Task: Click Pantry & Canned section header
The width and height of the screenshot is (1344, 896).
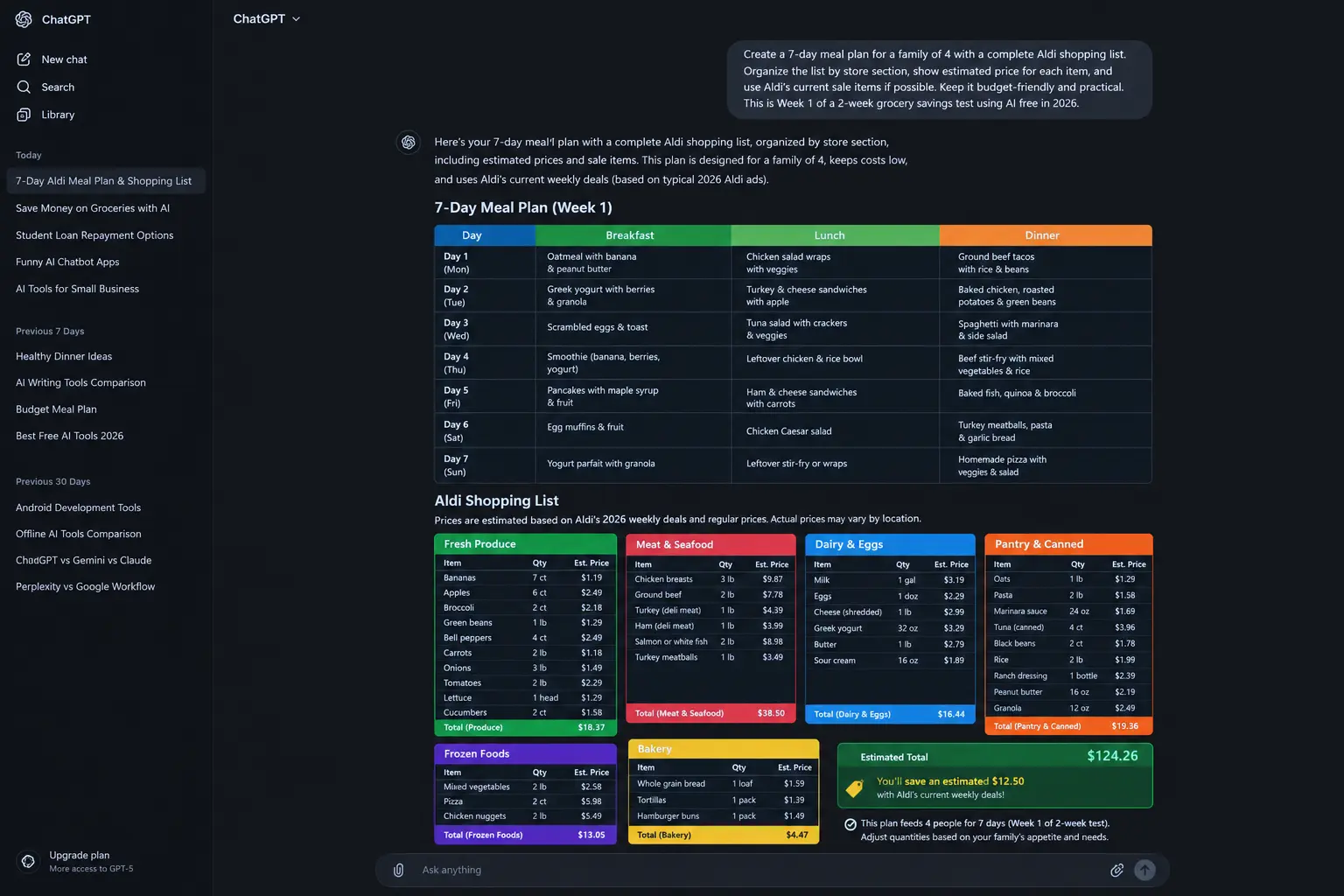Action: [1068, 544]
